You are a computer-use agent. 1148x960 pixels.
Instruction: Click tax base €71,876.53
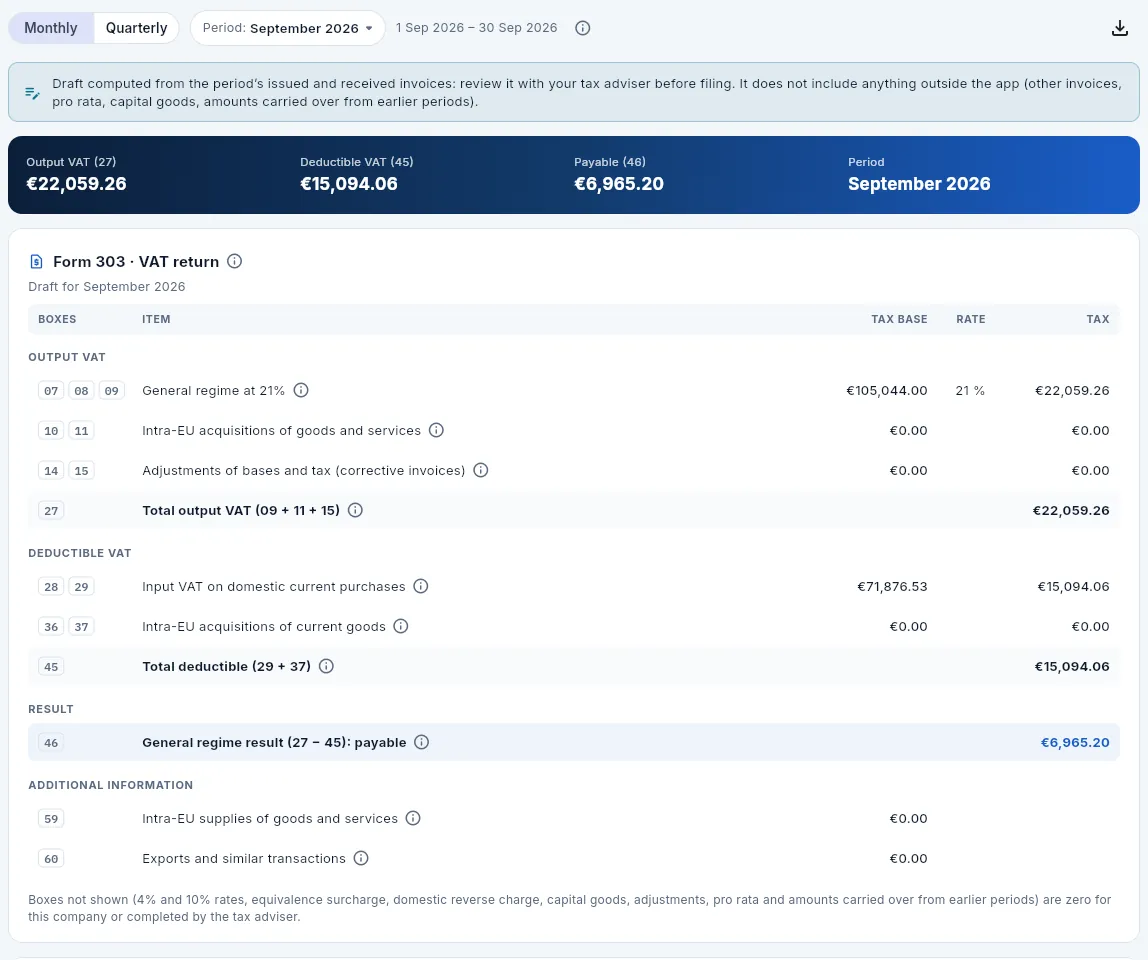pos(892,586)
